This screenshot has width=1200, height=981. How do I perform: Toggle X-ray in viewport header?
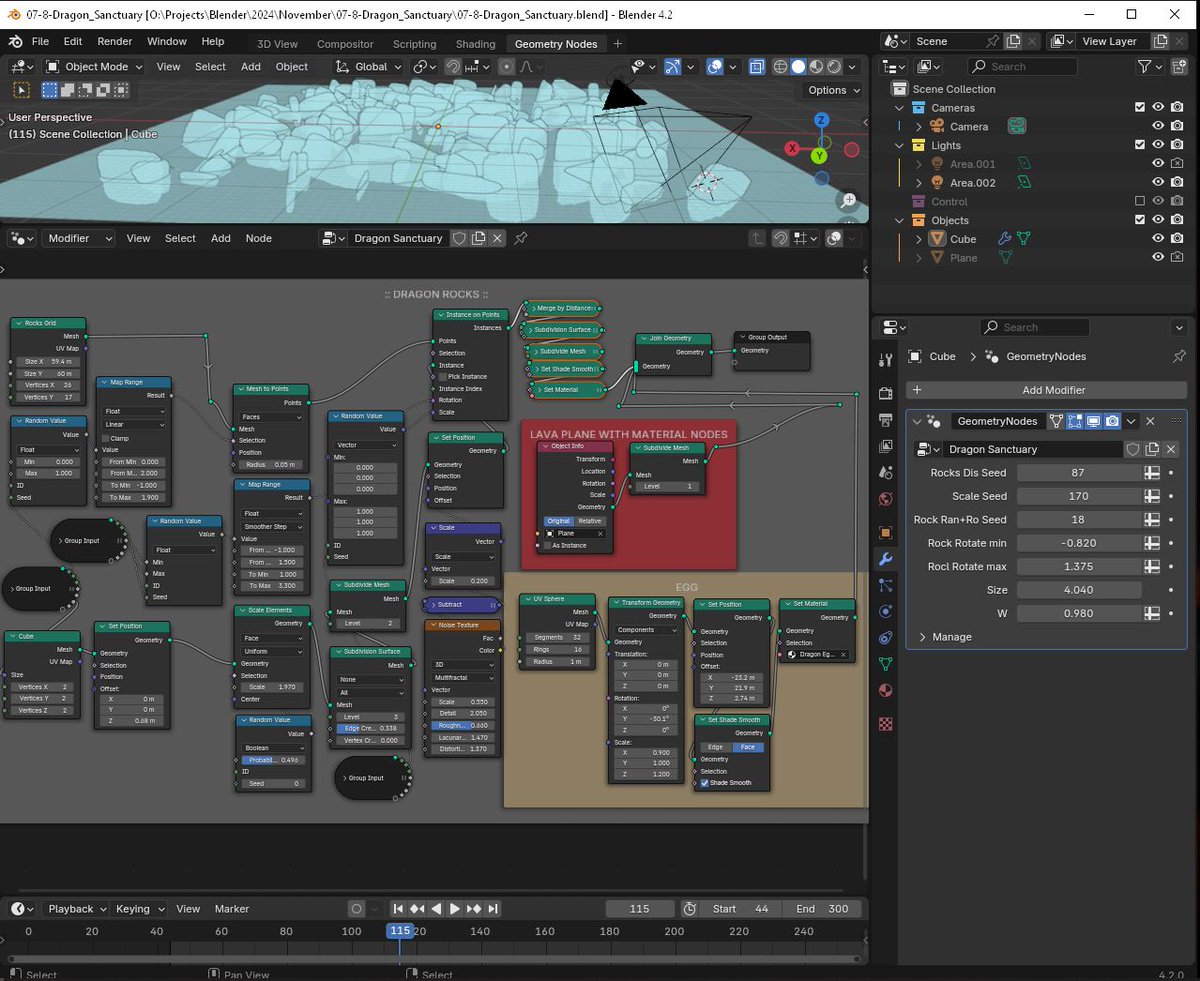click(757, 67)
